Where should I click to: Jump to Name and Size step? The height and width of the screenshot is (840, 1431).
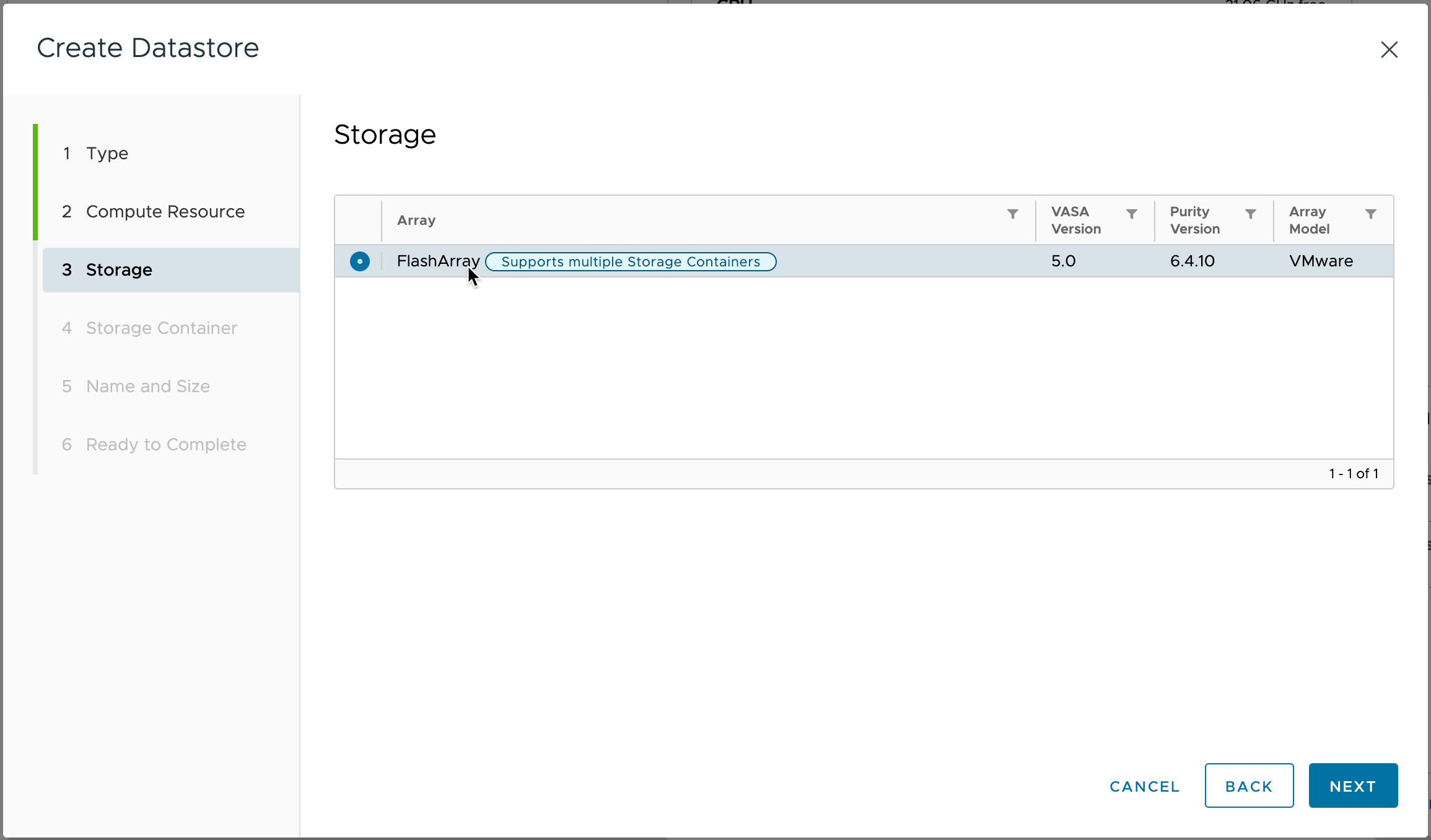point(147,386)
